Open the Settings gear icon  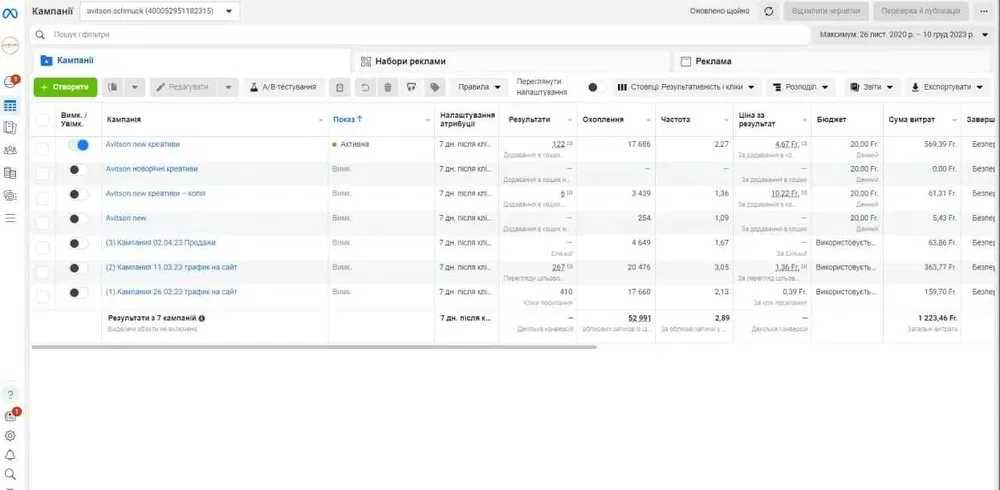tap(10, 436)
